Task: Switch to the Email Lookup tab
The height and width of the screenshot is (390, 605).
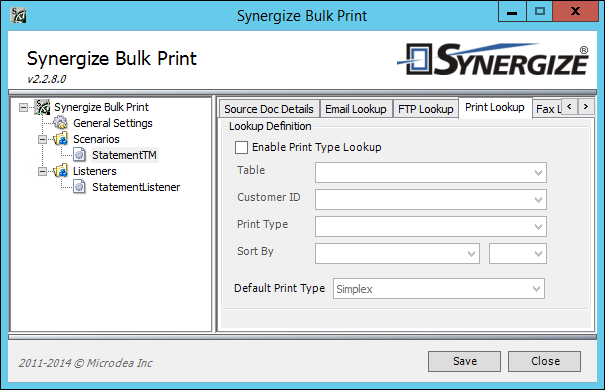Action: [356, 109]
